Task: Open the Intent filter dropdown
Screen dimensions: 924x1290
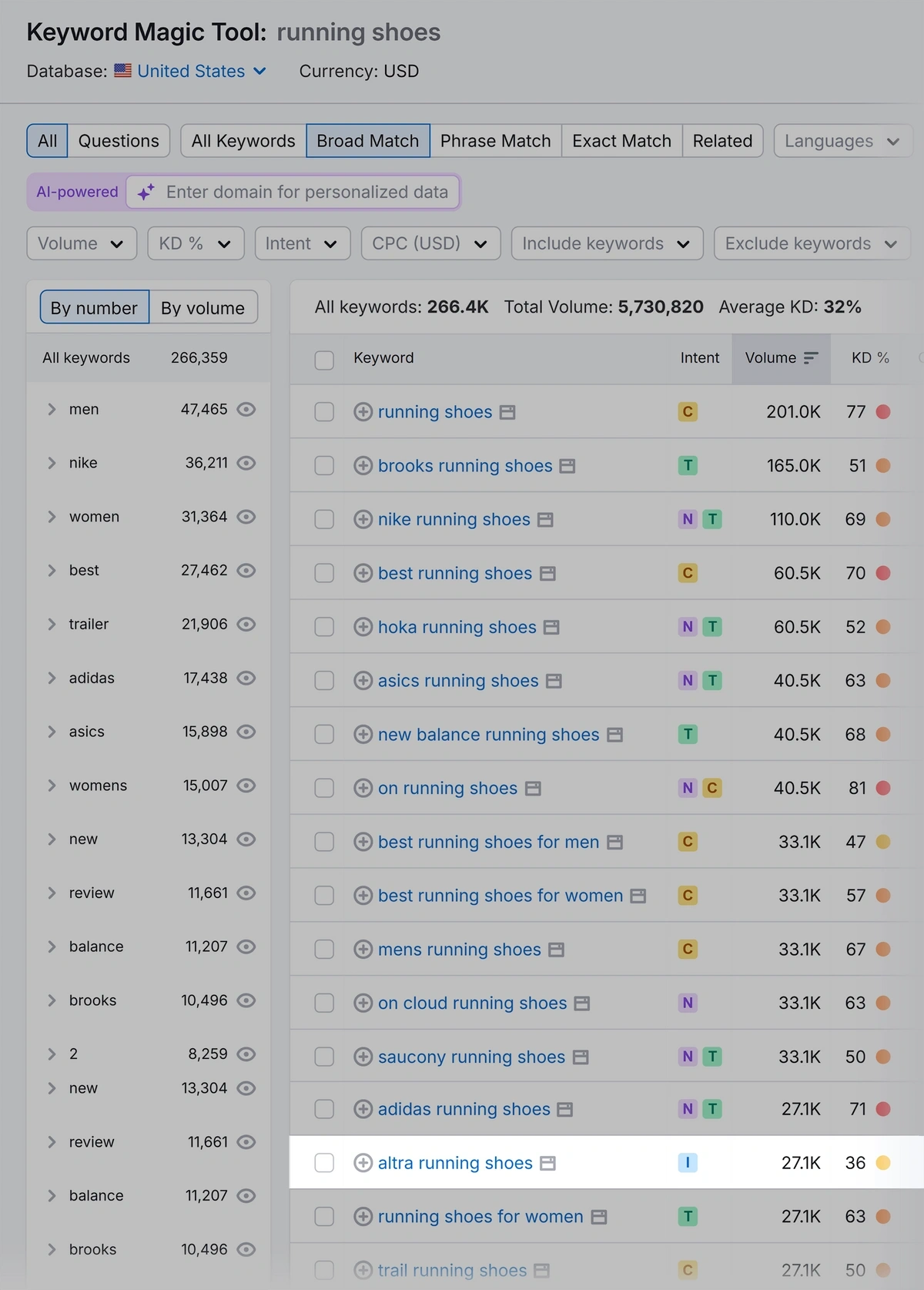Action: (x=303, y=243)
